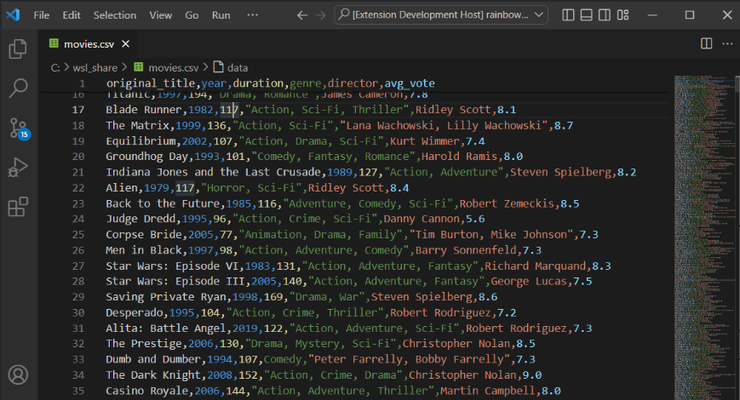Click line number 35 in gutter

pos(78,391)
